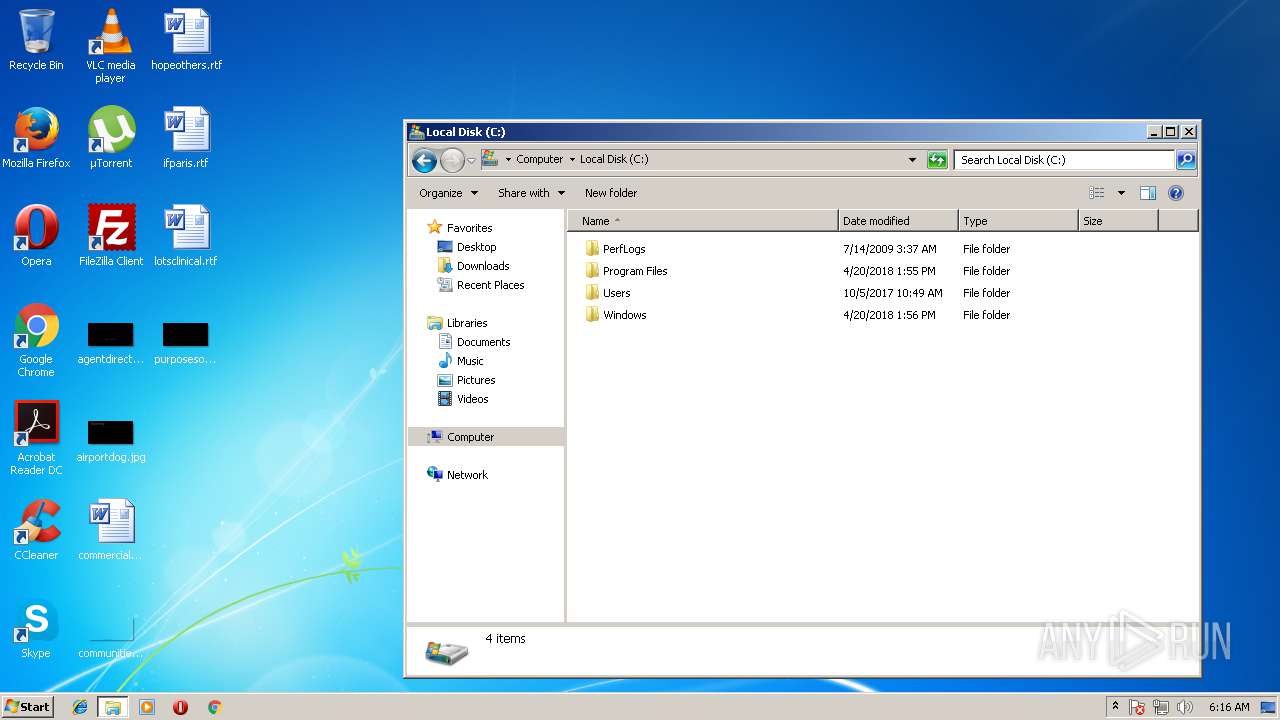Change your view icon button
Screen dimensions: 1280x720
(1097, 193)
